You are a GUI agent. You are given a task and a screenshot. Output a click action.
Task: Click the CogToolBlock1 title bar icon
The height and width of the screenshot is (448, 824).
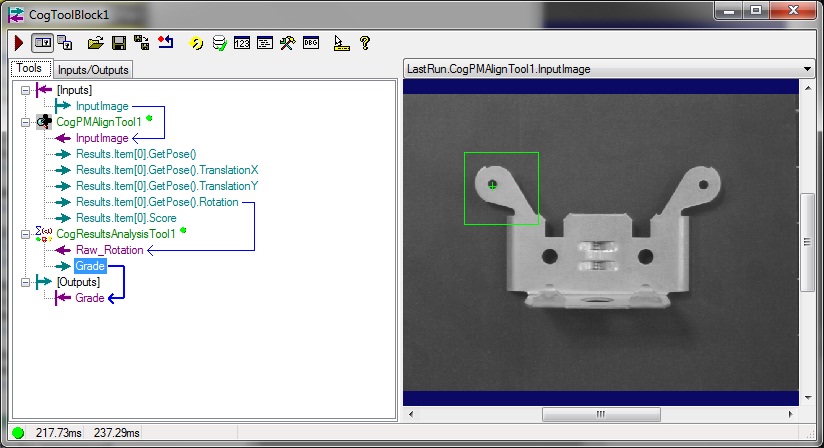click(x=16, y=15)
